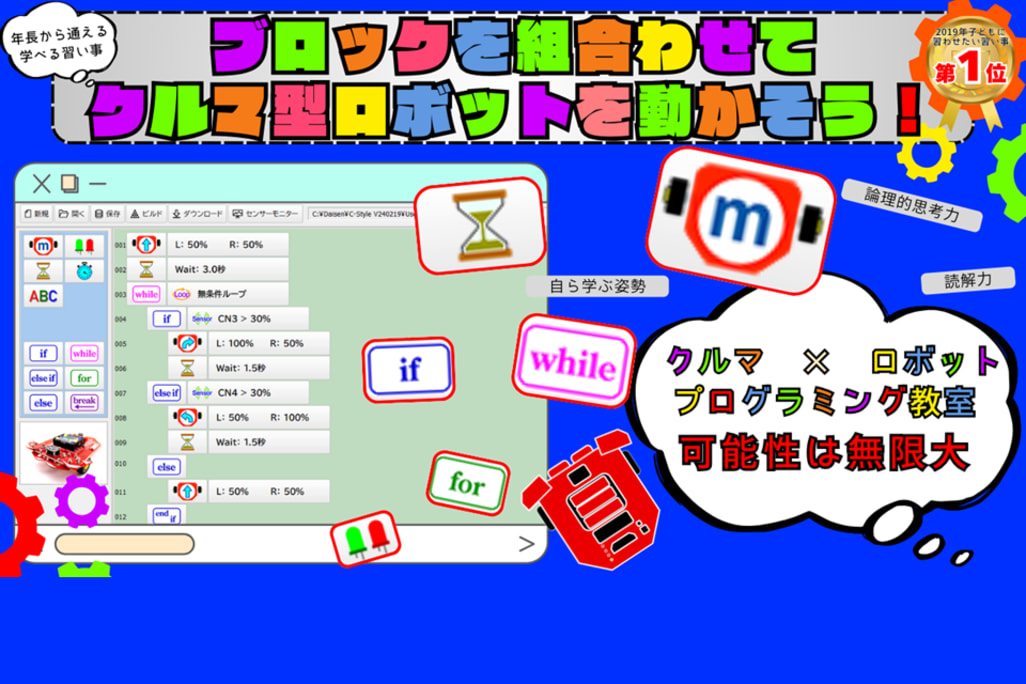1026x684 pixels.
Task: Choose the blue stopwatch timer block in the palette
Action: (84, 271)
